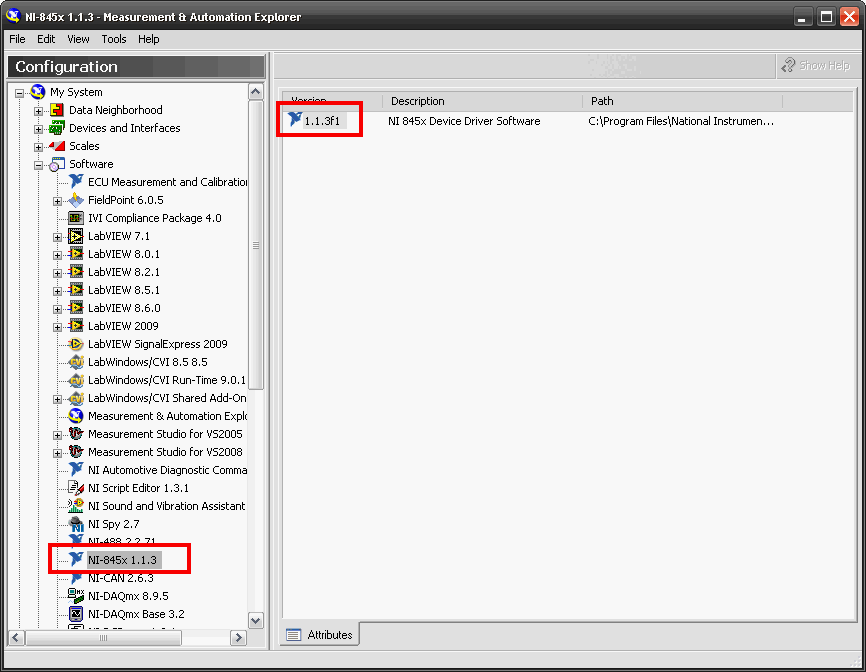Expand the Scales node
The width and height of the screenshot is (866, 672).
38,147
